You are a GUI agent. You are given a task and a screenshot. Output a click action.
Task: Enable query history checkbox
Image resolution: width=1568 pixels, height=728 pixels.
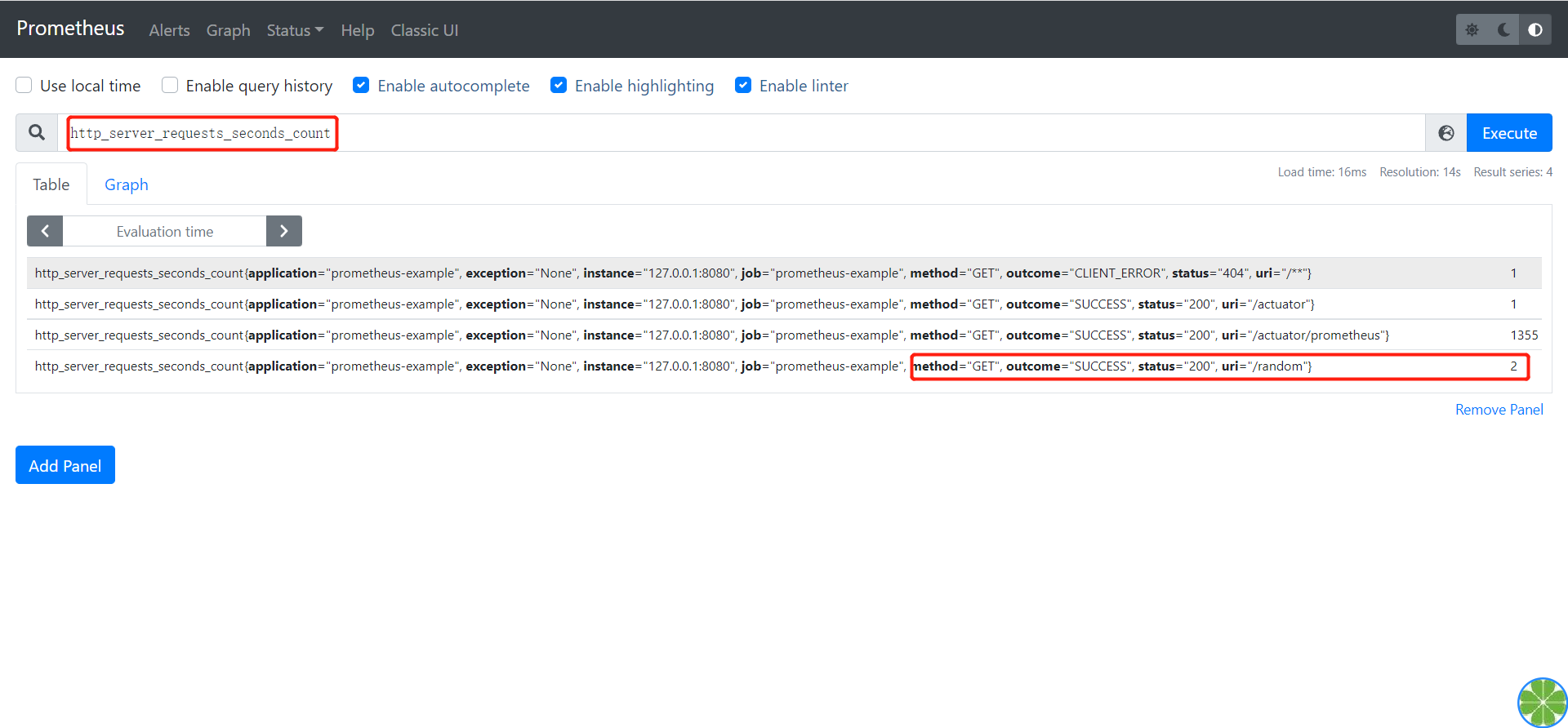coord(170,85)
